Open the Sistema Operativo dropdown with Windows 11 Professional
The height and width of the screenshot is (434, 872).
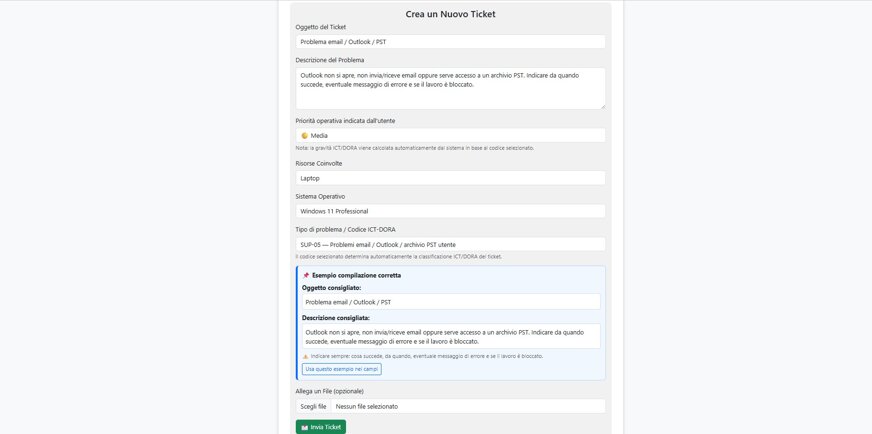pos(450,211)
